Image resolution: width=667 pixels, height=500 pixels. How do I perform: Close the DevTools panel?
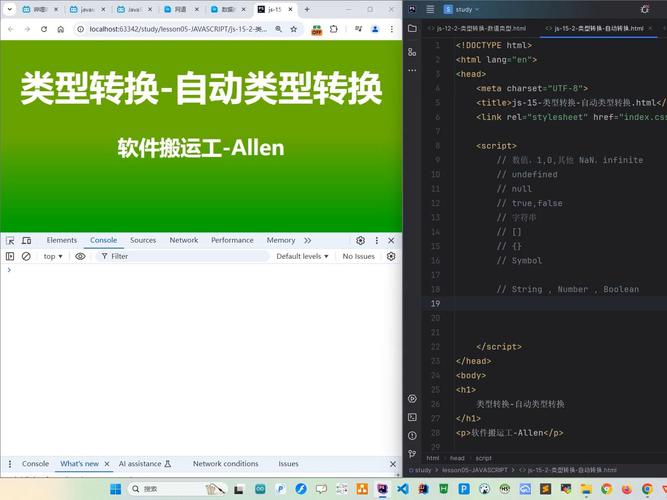coord(391,240)
